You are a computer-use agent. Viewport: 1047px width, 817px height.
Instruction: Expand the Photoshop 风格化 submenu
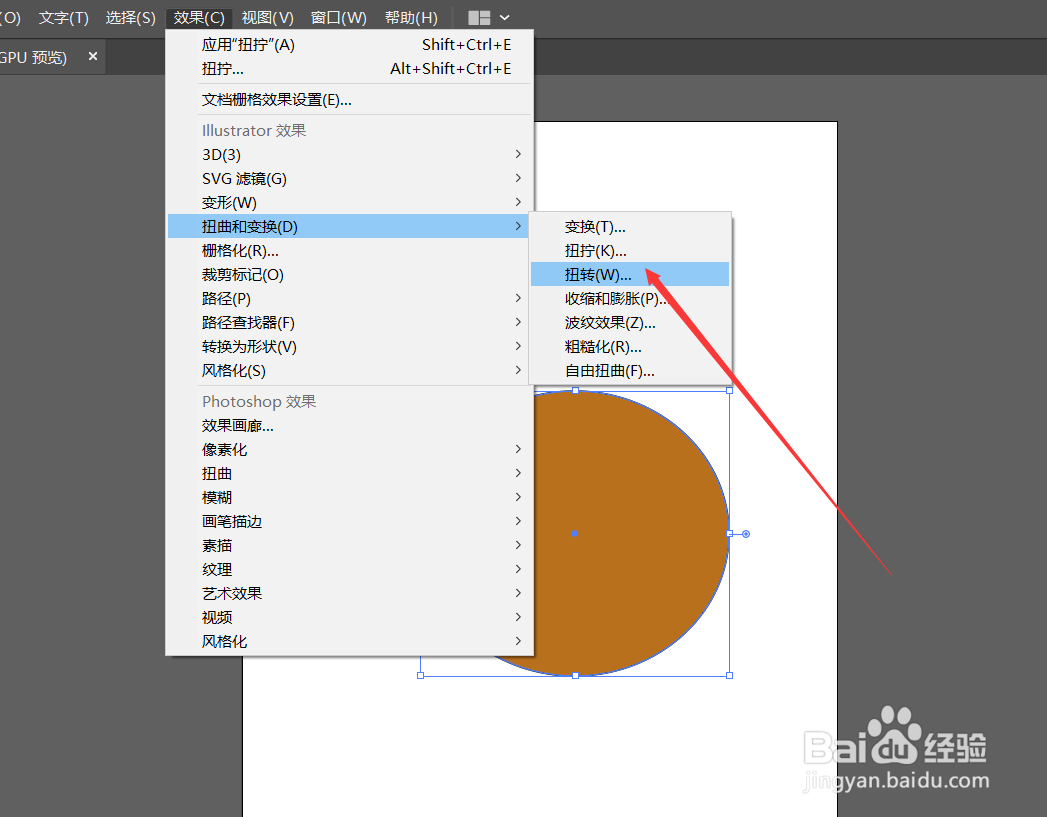point(349,641)
